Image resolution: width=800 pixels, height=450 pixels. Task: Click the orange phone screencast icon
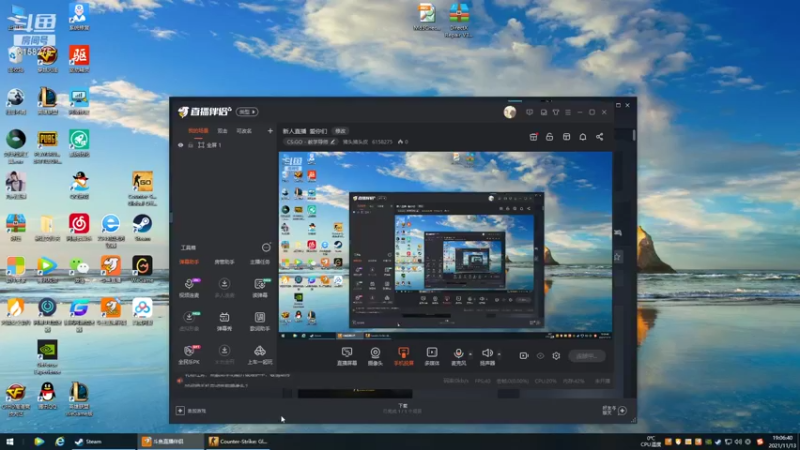click(x=403, y=356)
